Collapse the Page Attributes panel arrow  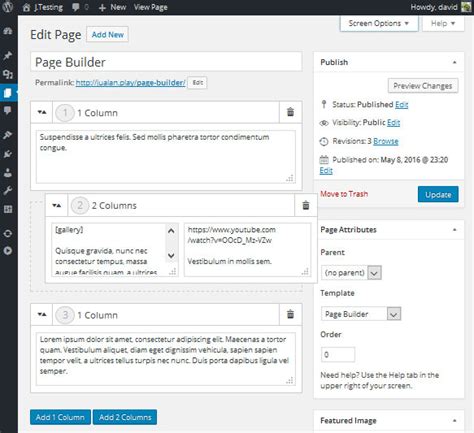pyautogui.click(x=454, y=230)
